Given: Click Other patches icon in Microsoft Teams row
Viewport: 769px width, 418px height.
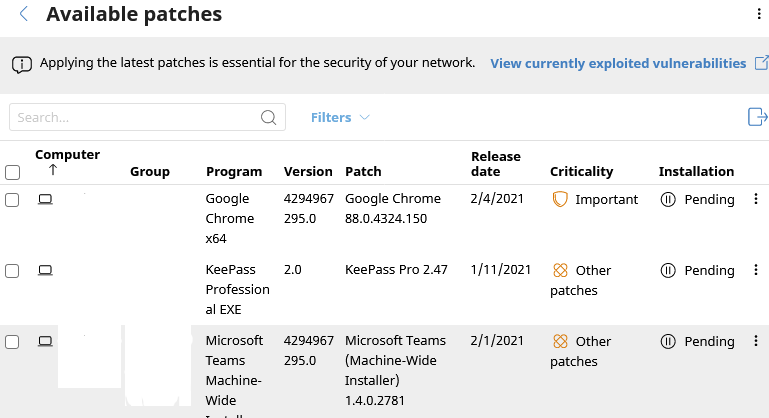Looking at the screenshot, I should pyautogui.click(x=560, y=341).
